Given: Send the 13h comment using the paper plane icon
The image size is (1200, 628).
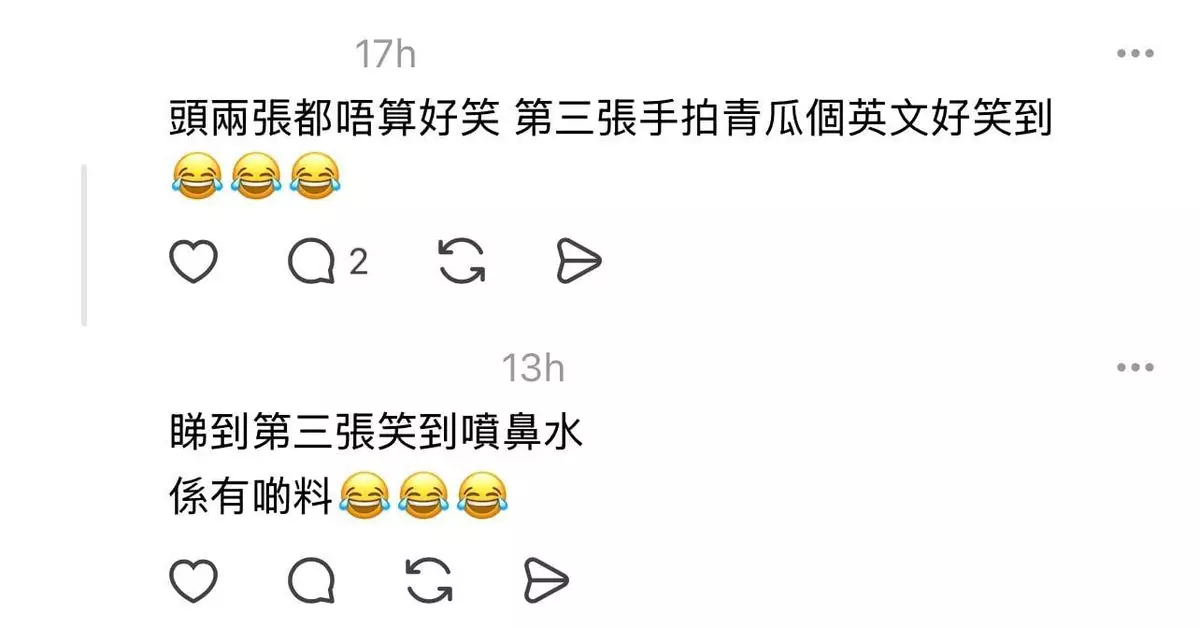Looking at the screenshot, I should [x=547, y=581].
